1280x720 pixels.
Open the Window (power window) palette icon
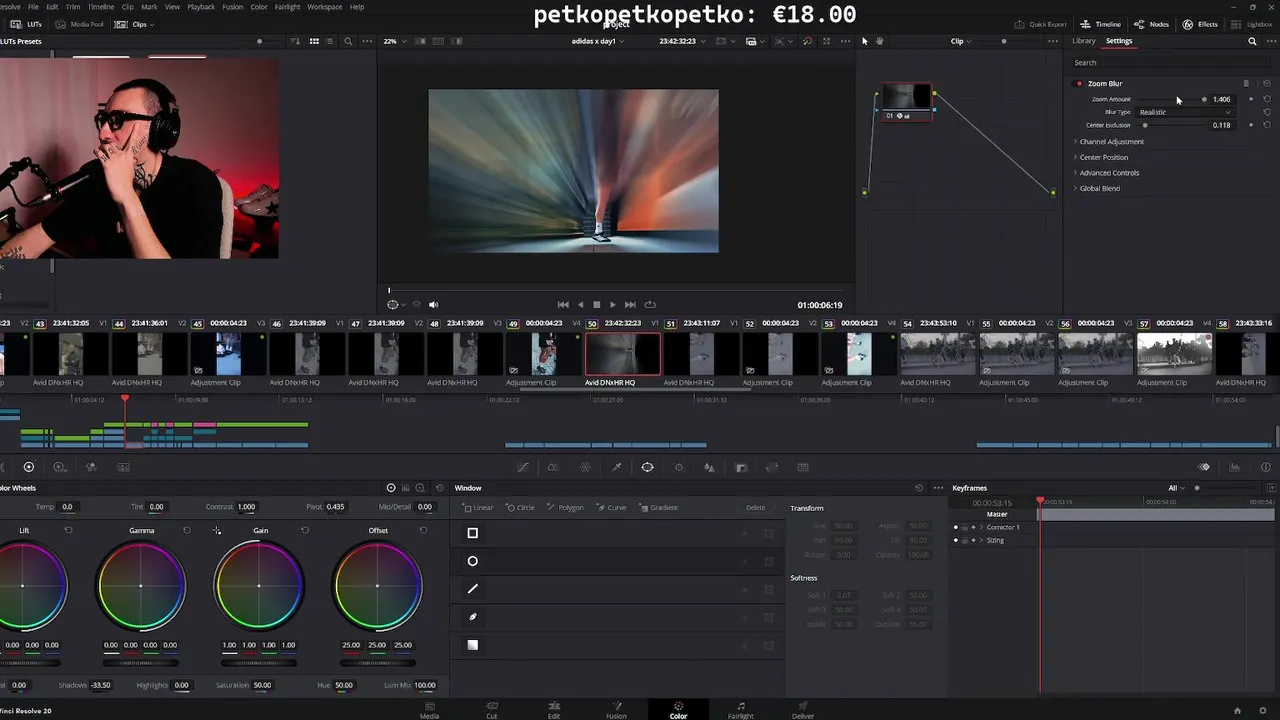coord(647,467)
